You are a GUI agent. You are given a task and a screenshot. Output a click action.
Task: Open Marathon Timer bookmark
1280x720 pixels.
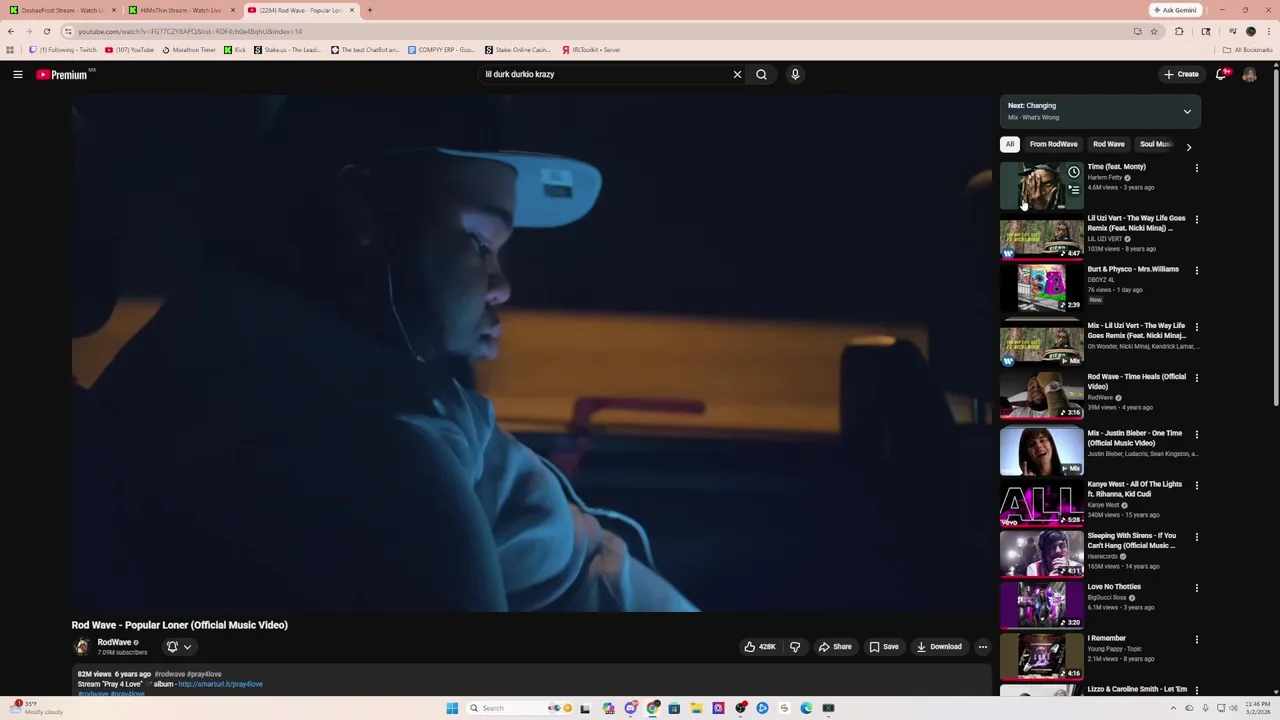189,49
